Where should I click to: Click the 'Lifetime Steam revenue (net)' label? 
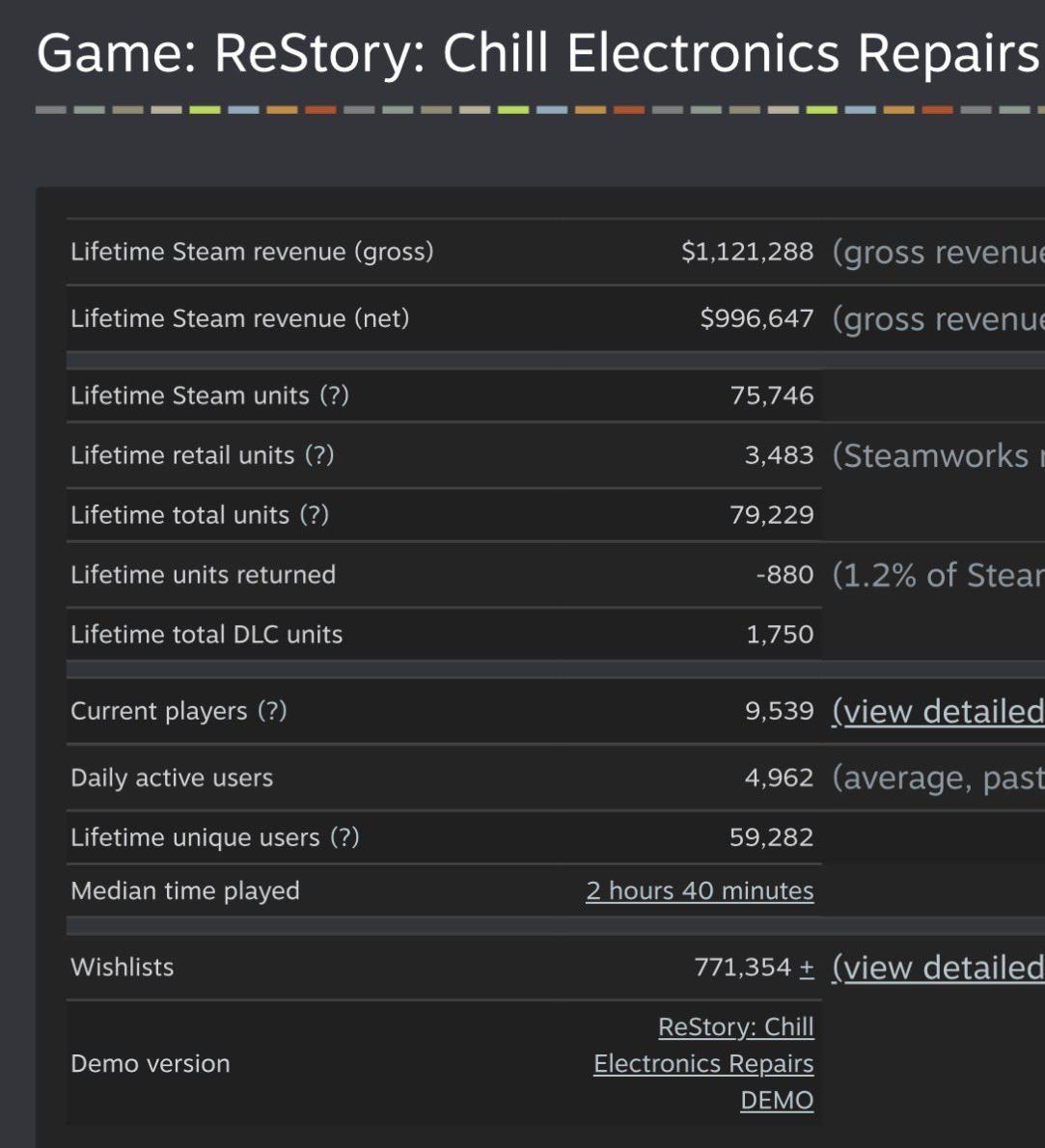(240, 318)
